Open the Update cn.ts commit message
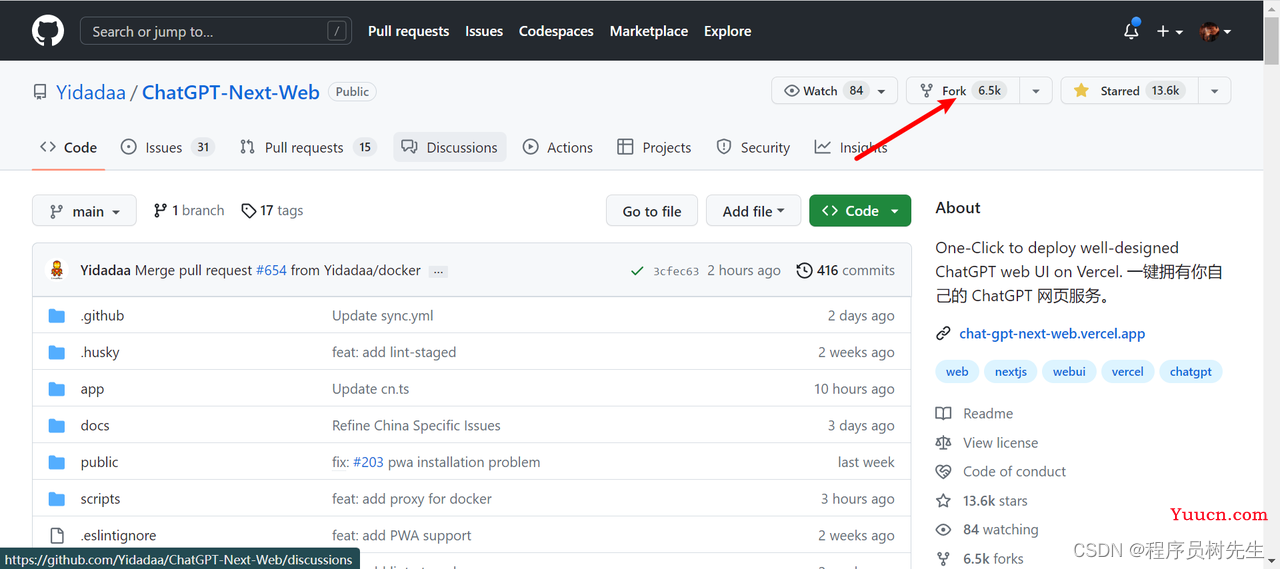The height and width of the screenshot is (569, 1280). pos(370,389)
